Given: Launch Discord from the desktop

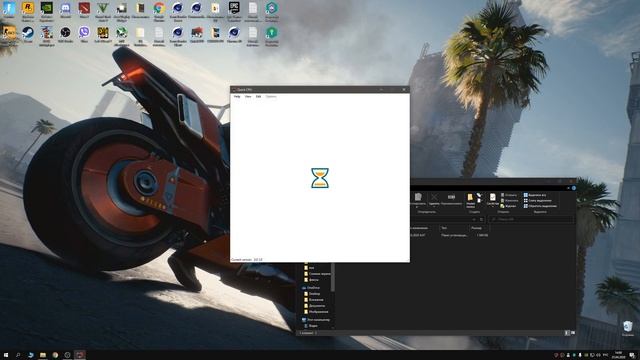Looking at the screenshot, I should click(65, 8).
